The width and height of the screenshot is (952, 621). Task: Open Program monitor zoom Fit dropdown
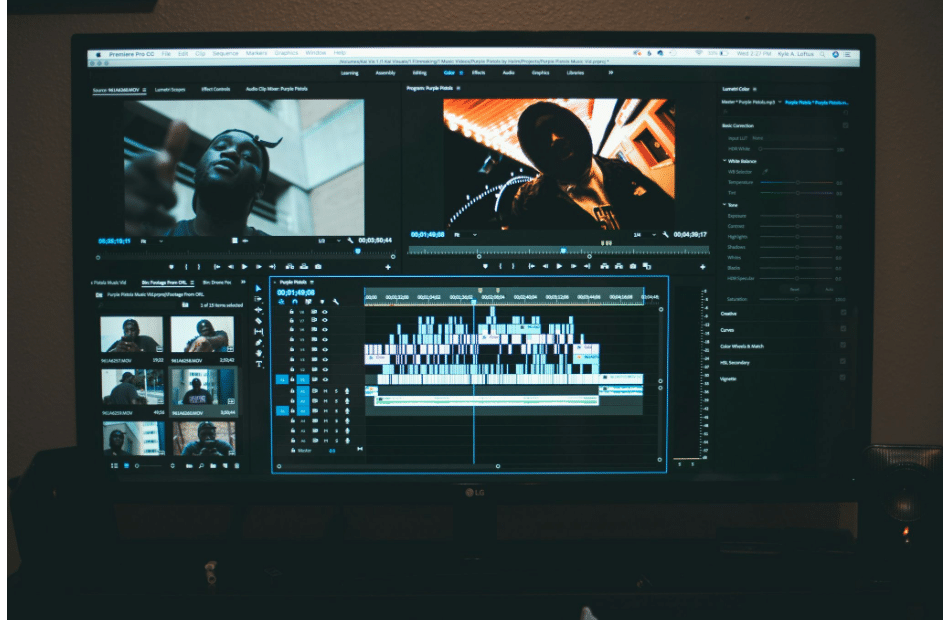click(466, 234)
